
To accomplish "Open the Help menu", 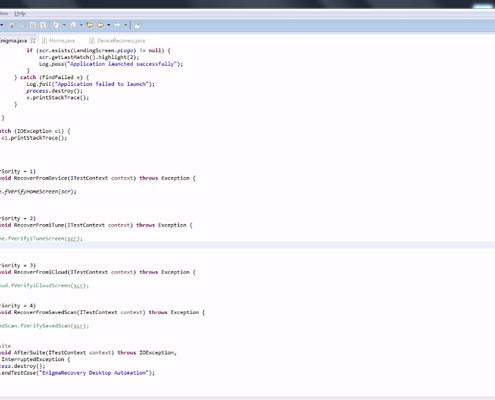I will tap(20, 14).
